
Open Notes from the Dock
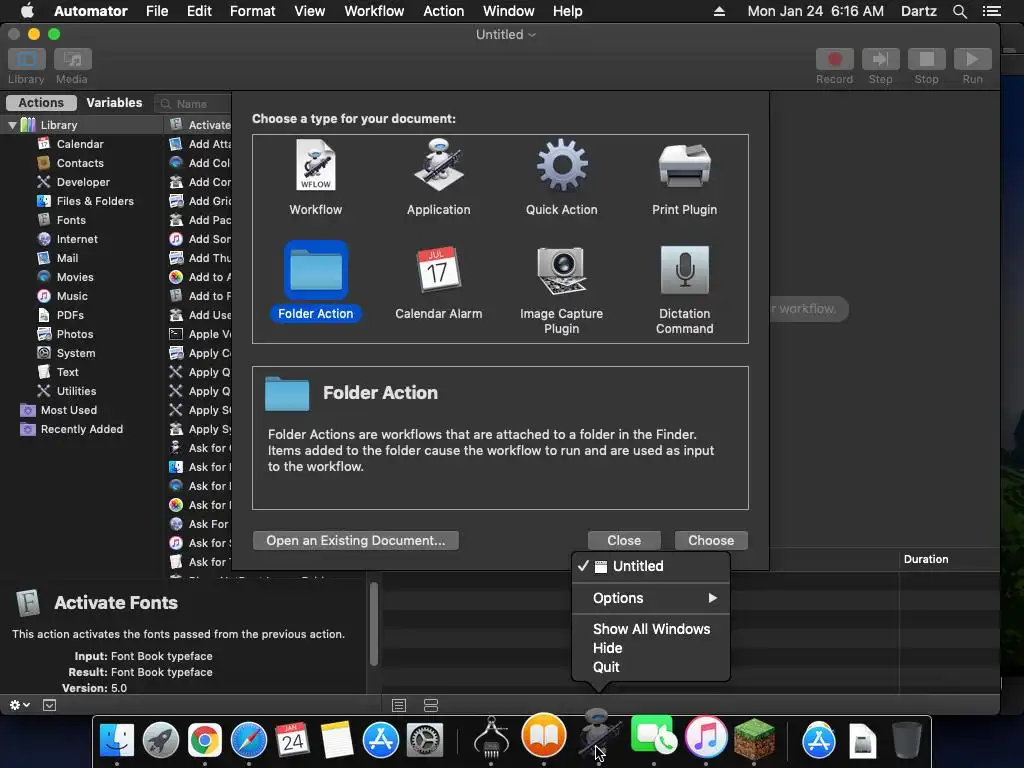coord(337,741)
